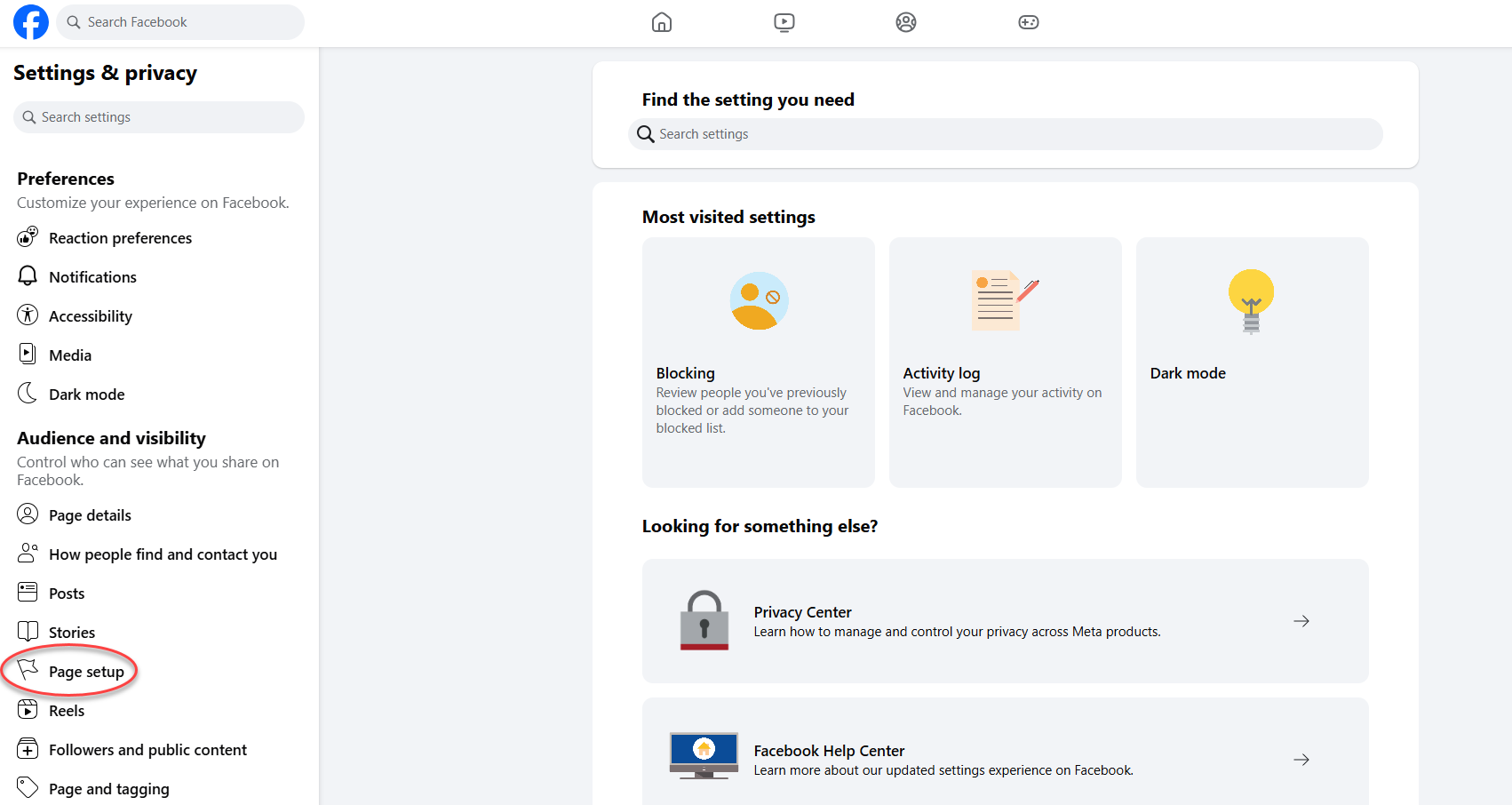The image size is (1512, 805).
Task: Click the Settings & privacy title
Action: (x=105, y=73)
